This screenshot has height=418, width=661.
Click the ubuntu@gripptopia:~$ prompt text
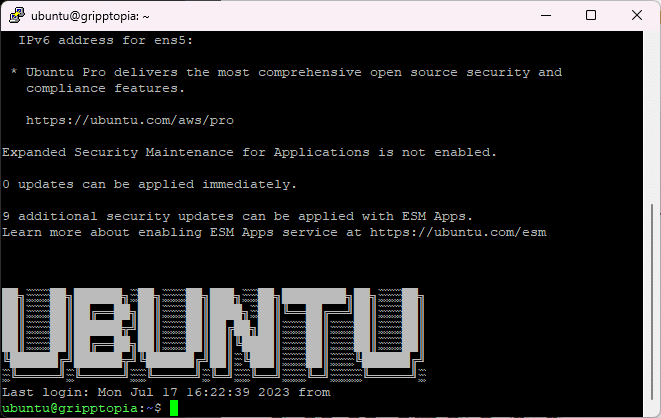pos(82,408)
